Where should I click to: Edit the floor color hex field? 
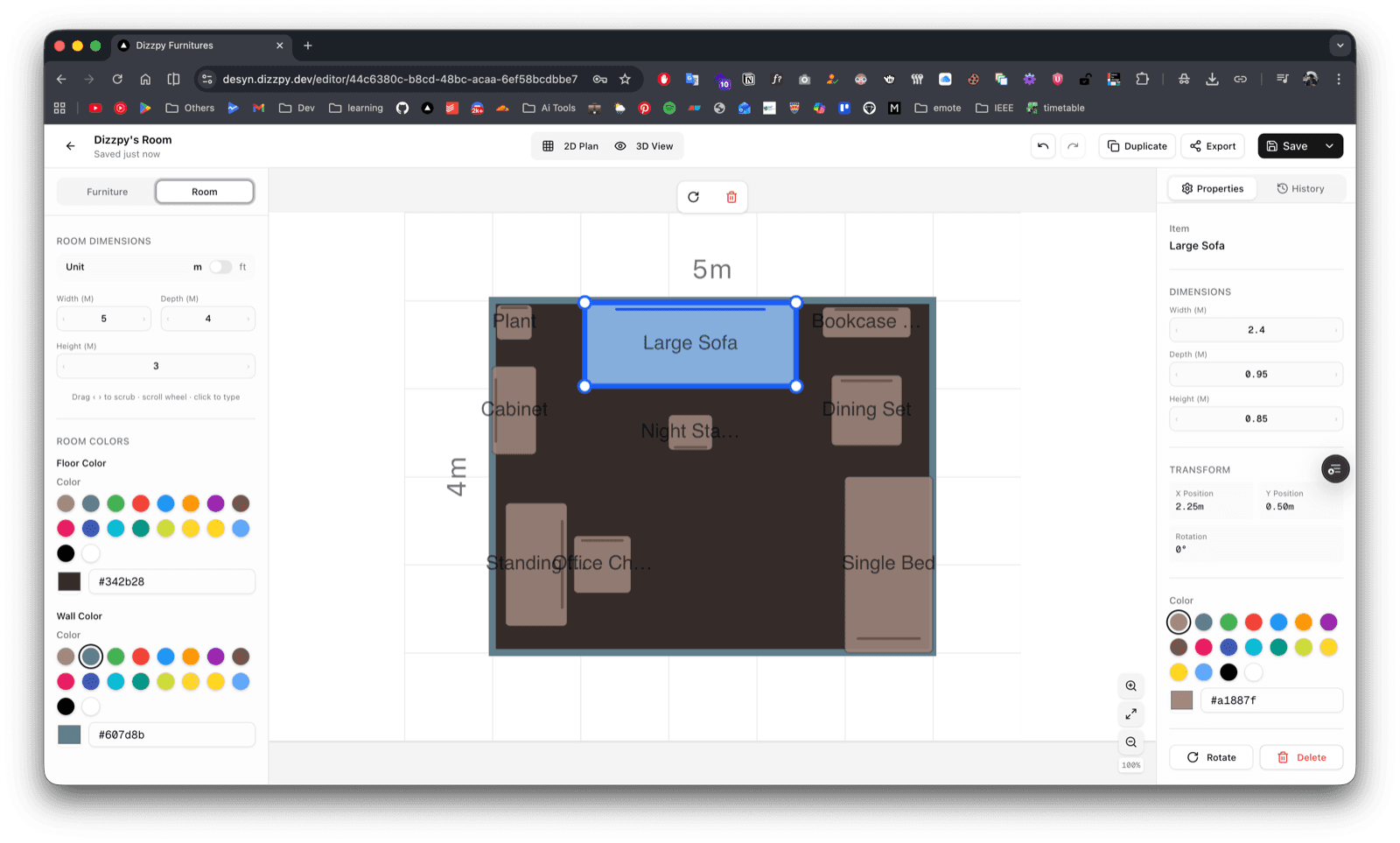(x=171, y=581)
